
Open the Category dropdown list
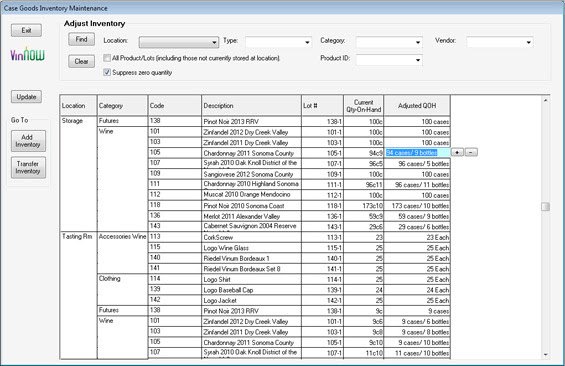(x=389, y=42)
